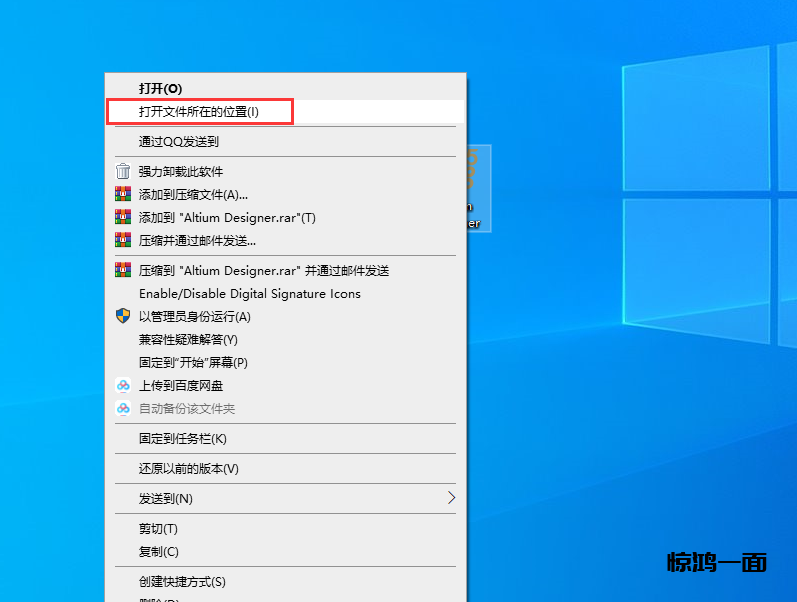Choose 打开文件所在的位置(I) menu entry
The image size is (797, 602).
(x=199, y=111)
